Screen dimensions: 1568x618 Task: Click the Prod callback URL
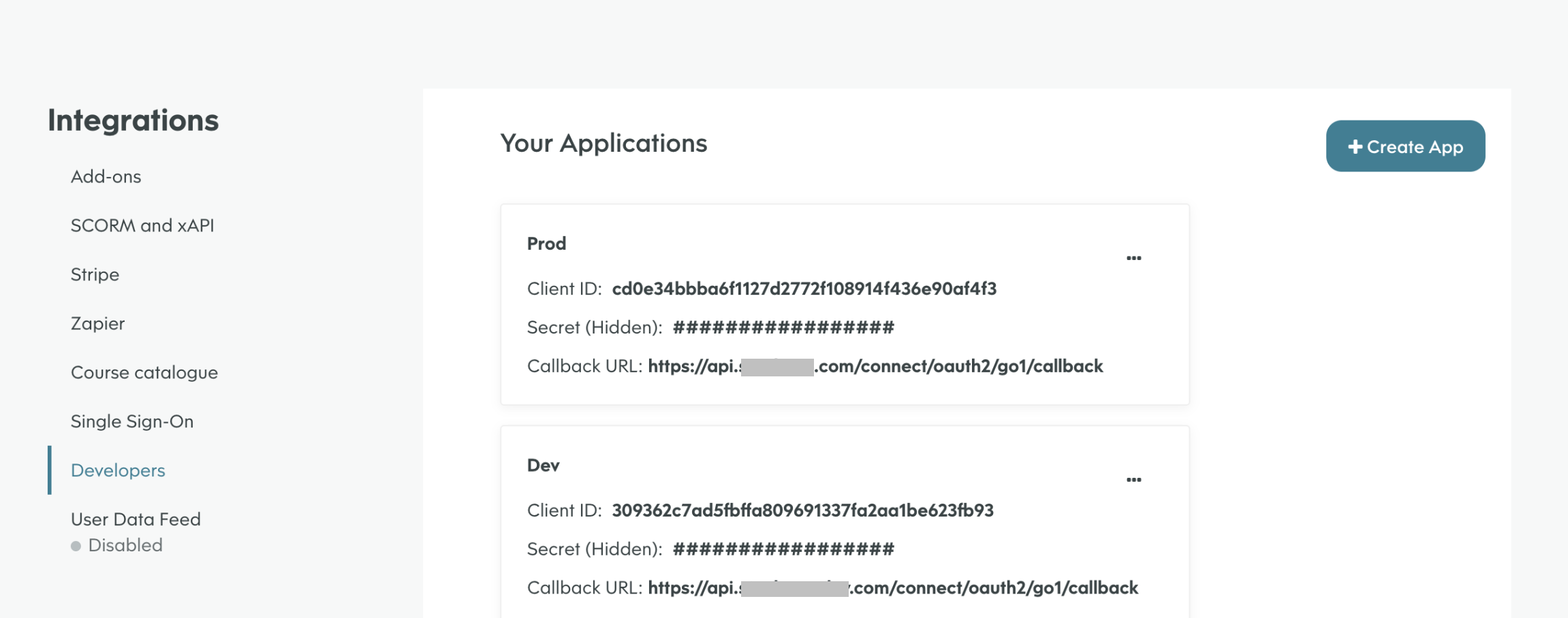(x=875, y=367)
